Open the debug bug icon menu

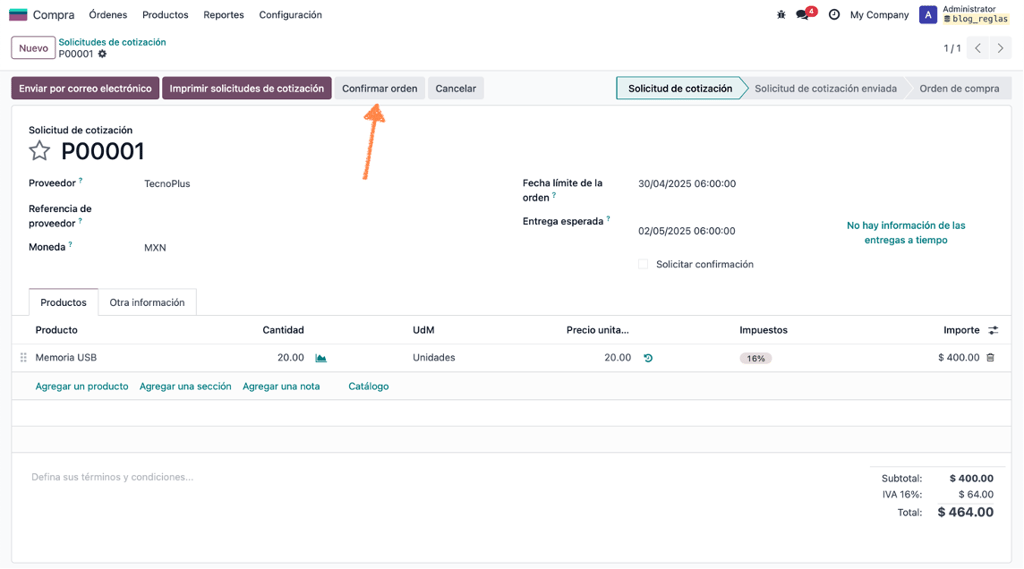click(781, 14)
